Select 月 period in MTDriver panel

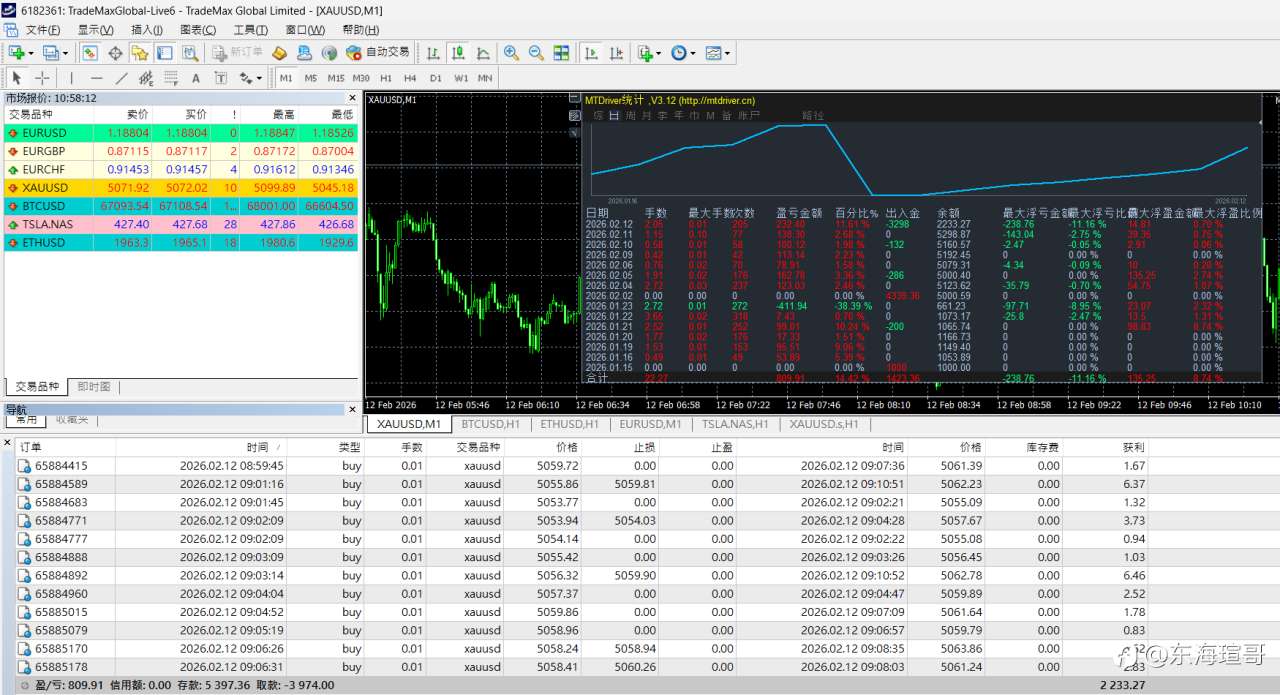pyautogui.click(x=646, y=116)
